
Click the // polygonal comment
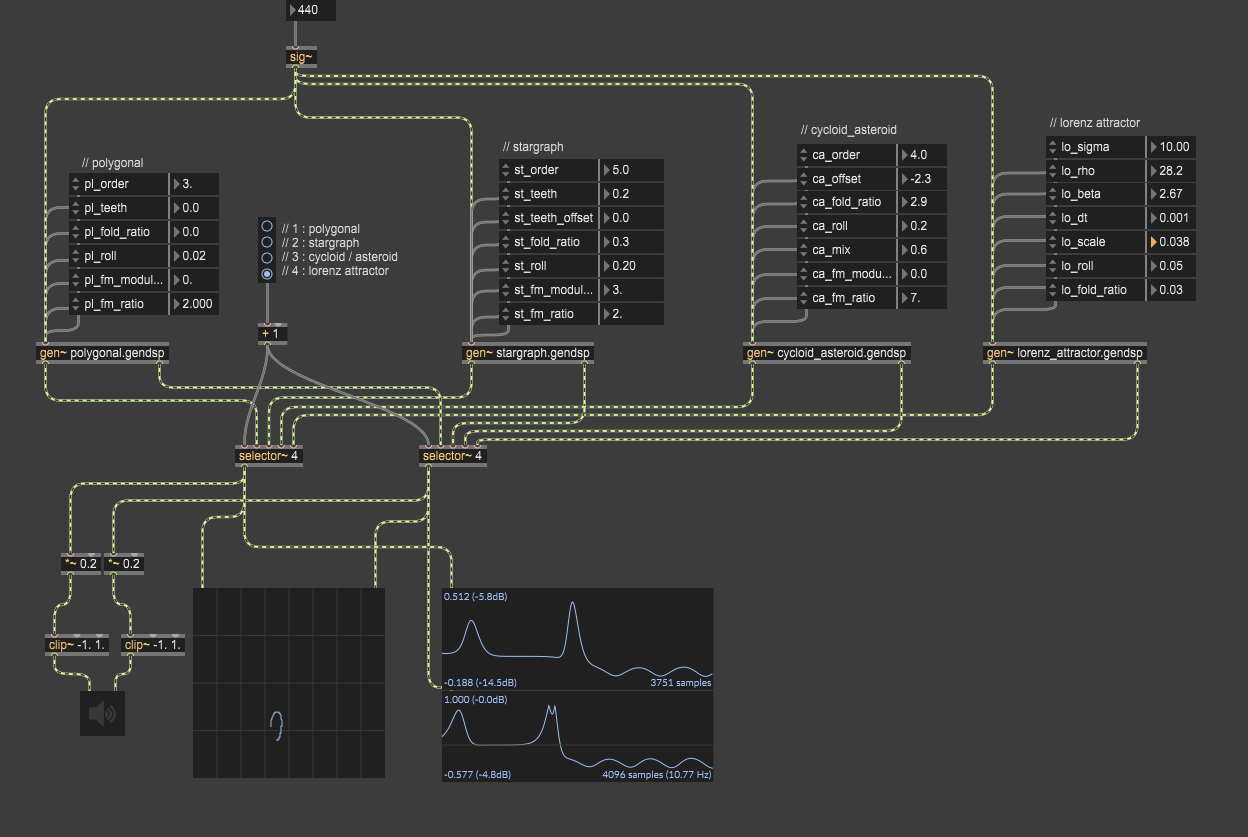coord(113,162)
